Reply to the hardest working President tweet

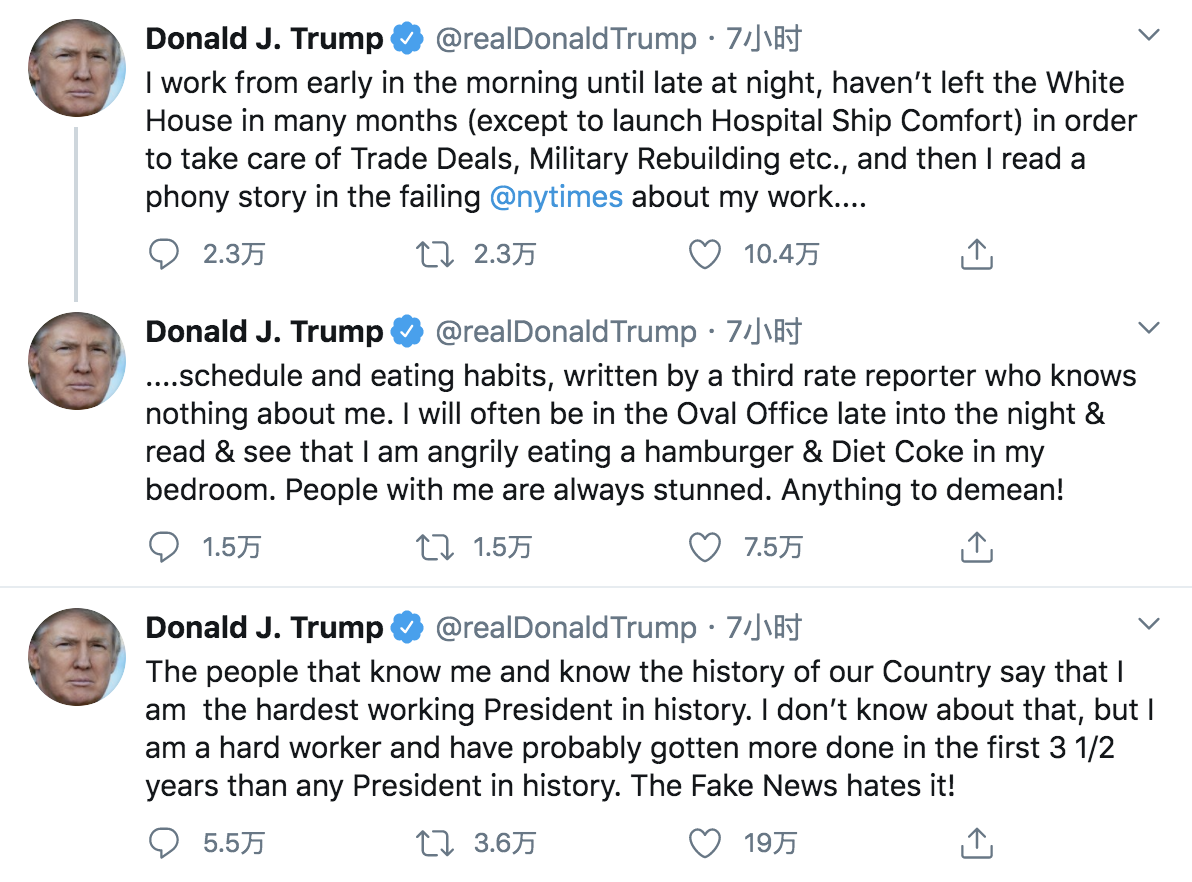coord(162,843)
